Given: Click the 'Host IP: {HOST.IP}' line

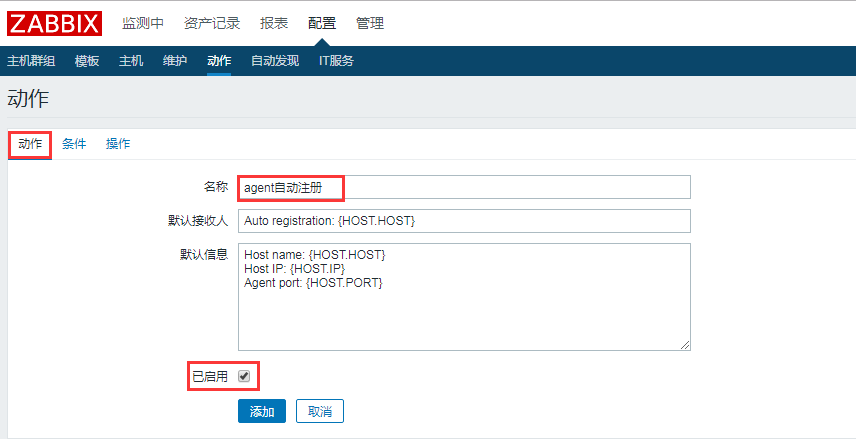Looking at the screenshot, I should point(295,269).
